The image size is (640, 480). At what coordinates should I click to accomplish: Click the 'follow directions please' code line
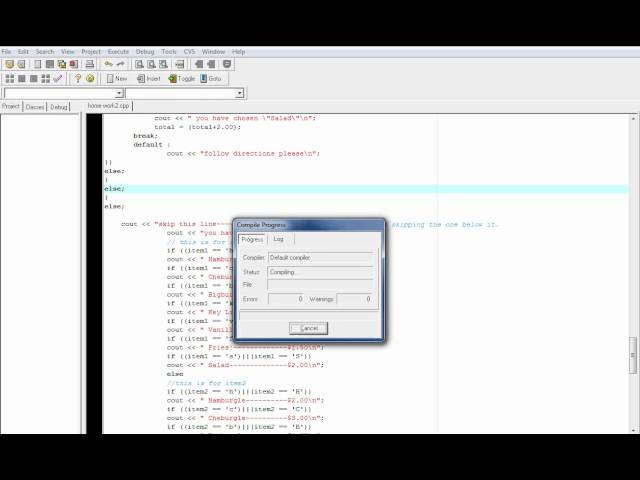point(243,153)
